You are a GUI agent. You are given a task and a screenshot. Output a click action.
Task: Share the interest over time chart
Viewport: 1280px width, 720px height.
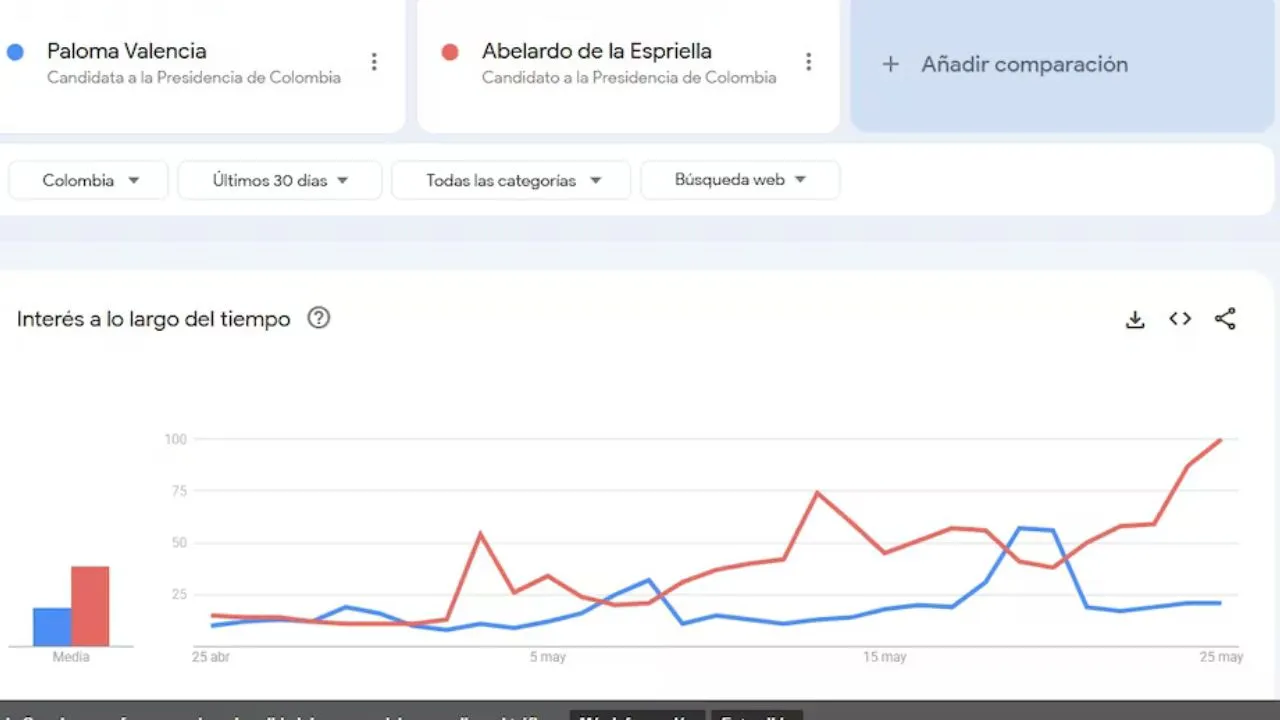(x=1225, y=319)
